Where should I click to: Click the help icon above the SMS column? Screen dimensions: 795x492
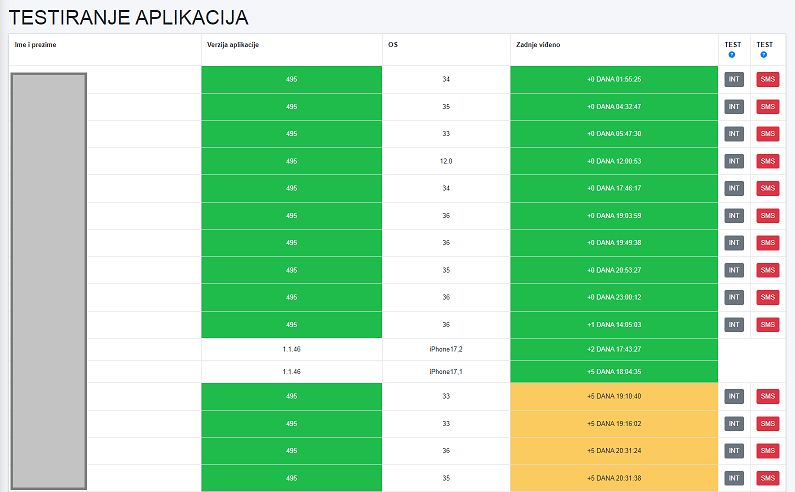tap(764, 55)
